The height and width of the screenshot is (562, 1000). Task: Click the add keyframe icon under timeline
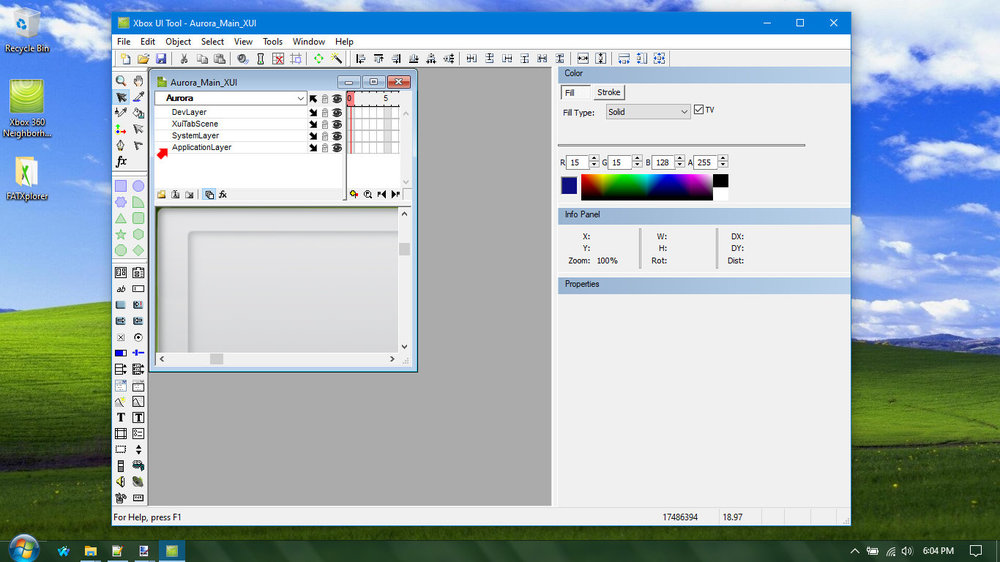coord(354,195)
